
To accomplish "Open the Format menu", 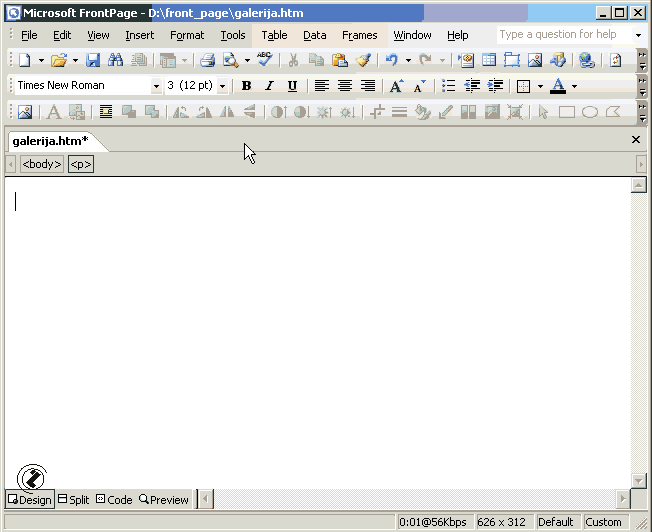I will (187, 35).
